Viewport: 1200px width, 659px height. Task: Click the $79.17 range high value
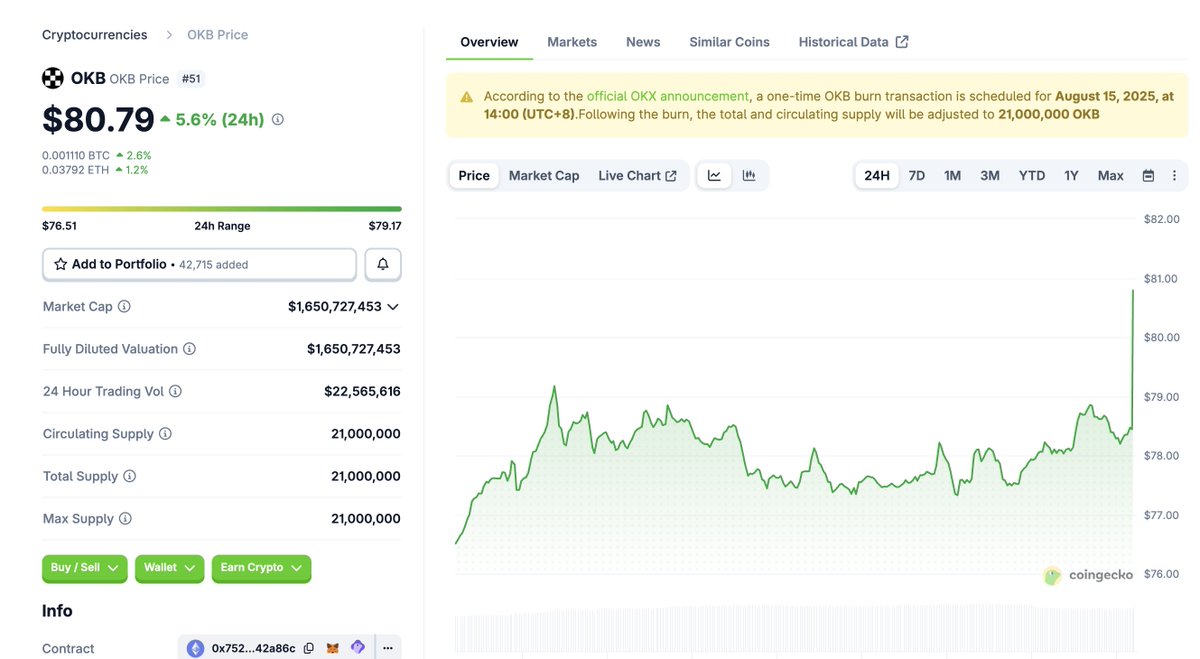tap(385, 226)
